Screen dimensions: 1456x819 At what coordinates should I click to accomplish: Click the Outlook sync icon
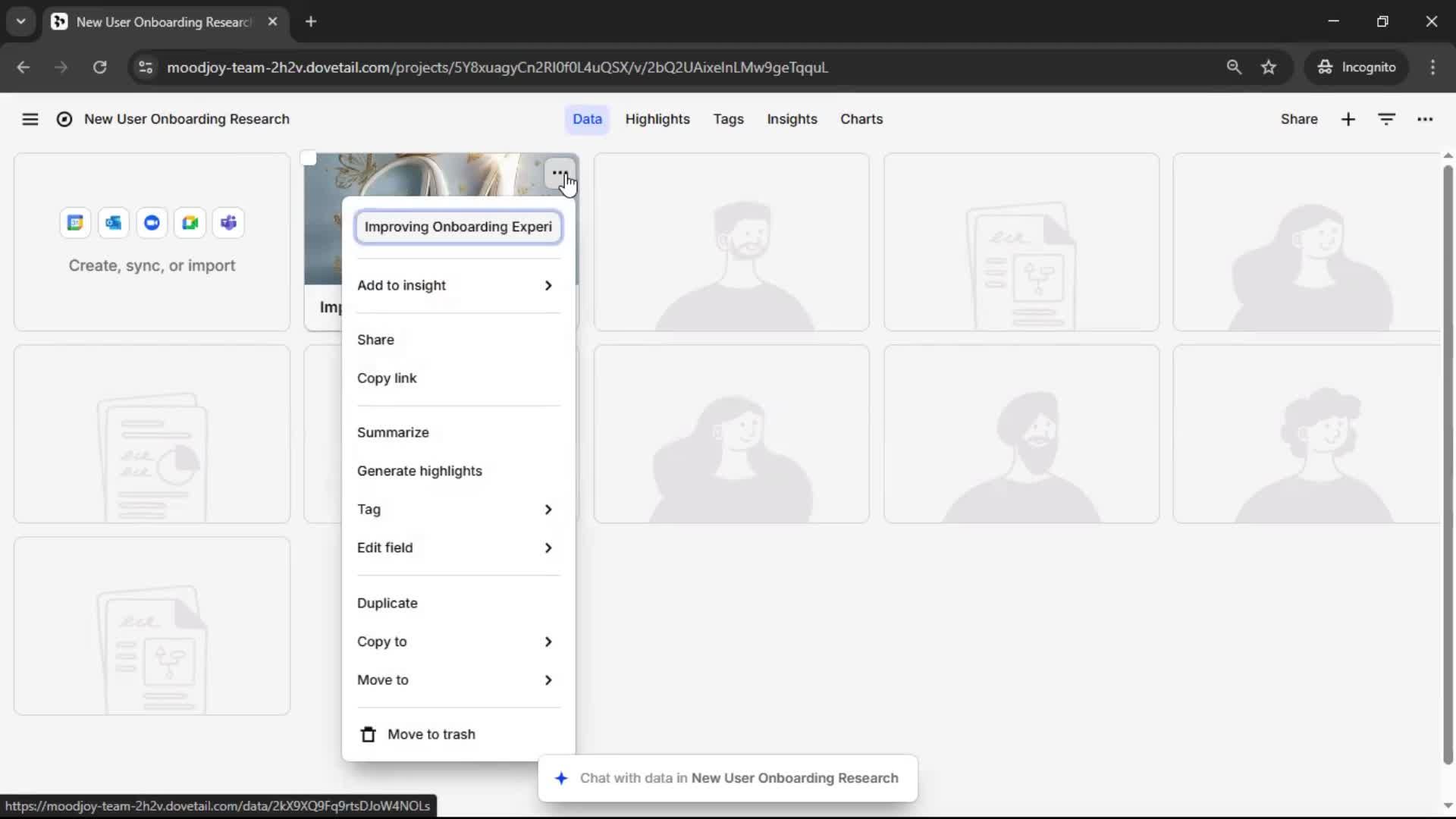(x=114, y=223)
